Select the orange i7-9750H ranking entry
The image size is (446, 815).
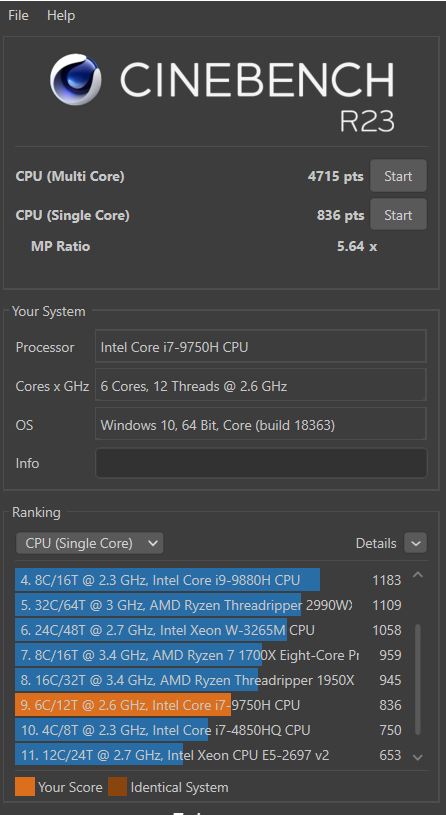pyautogui.click(x=208, y=705)
